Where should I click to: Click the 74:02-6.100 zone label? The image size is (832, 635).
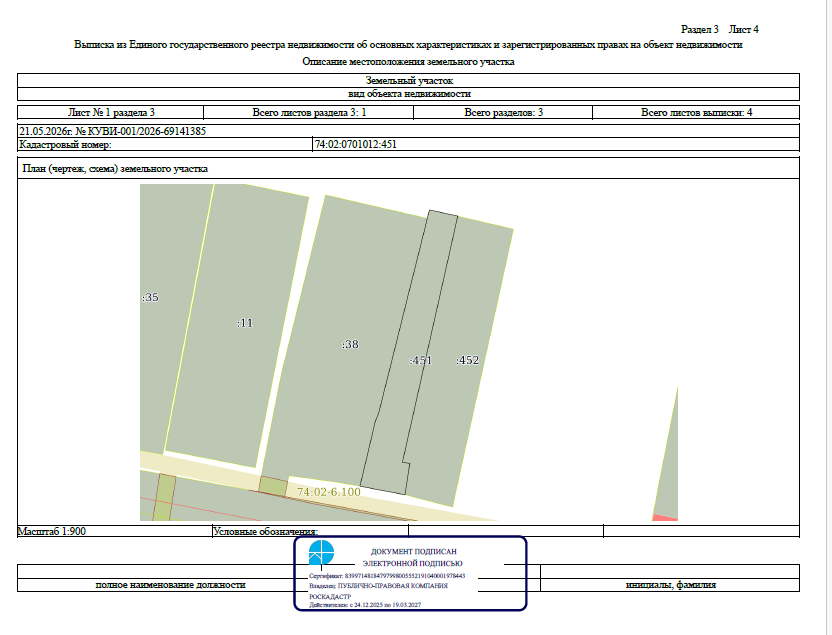328,492
